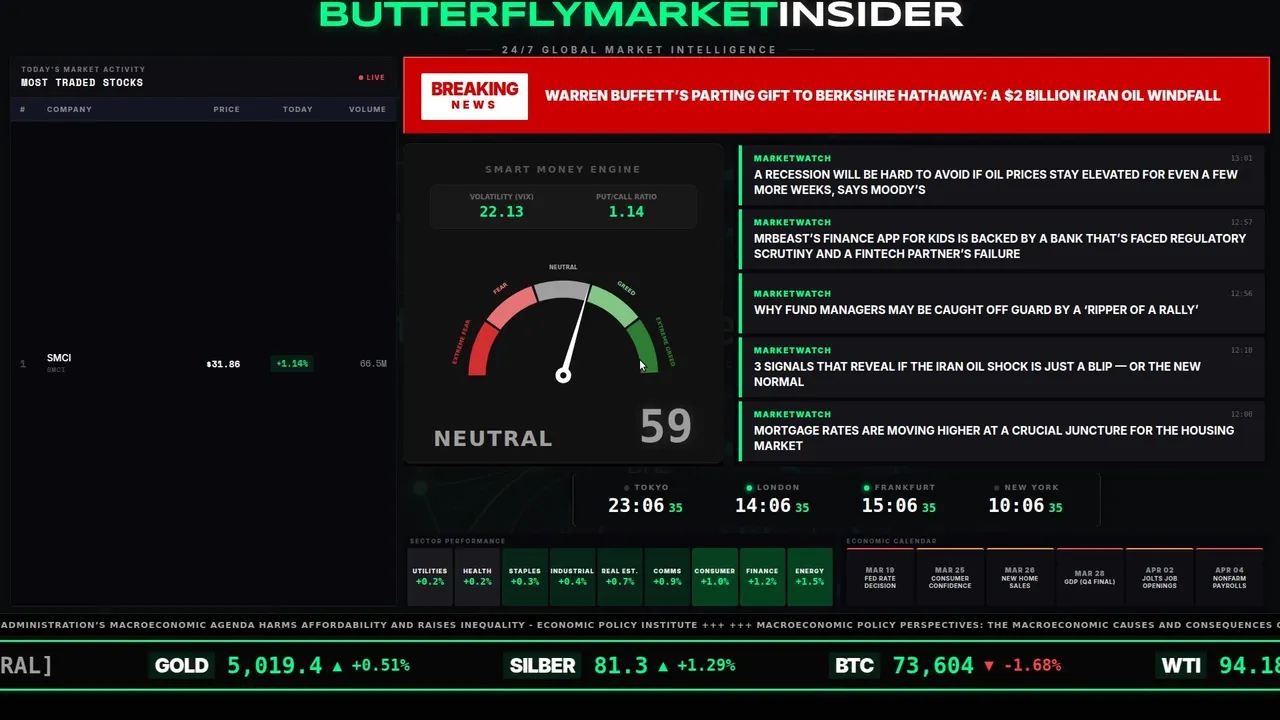Click the gauge score 59
Image resolution: width=1280 pixels, height=720 pixels.
click(x=665, y=426)
